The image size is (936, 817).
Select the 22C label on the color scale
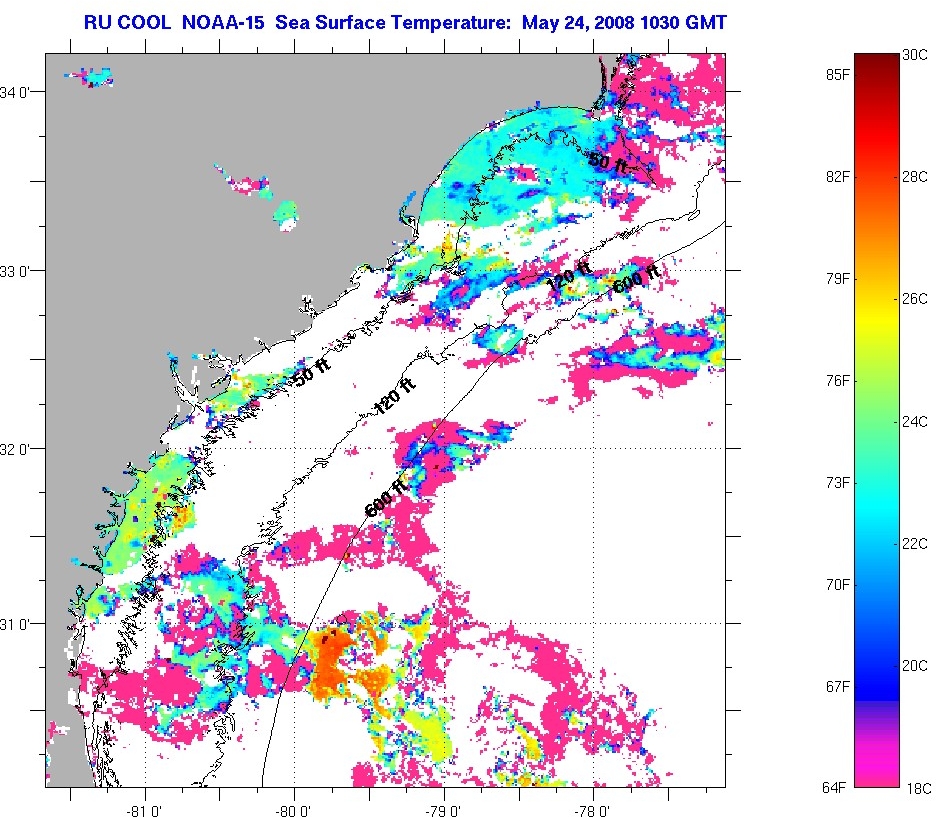pos(915,544)
